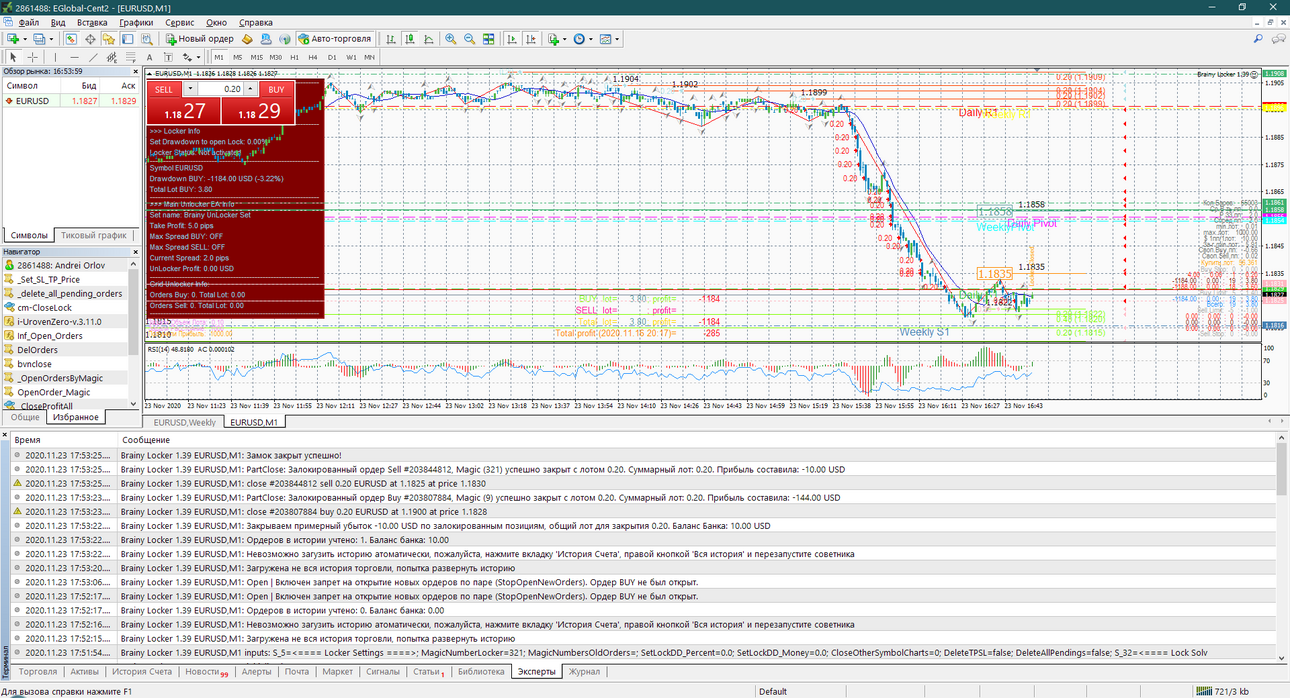The height and width of the screenshot is (698, 1290).
Task: Select the Equidistant channel tool
Action: pos(112,57)
